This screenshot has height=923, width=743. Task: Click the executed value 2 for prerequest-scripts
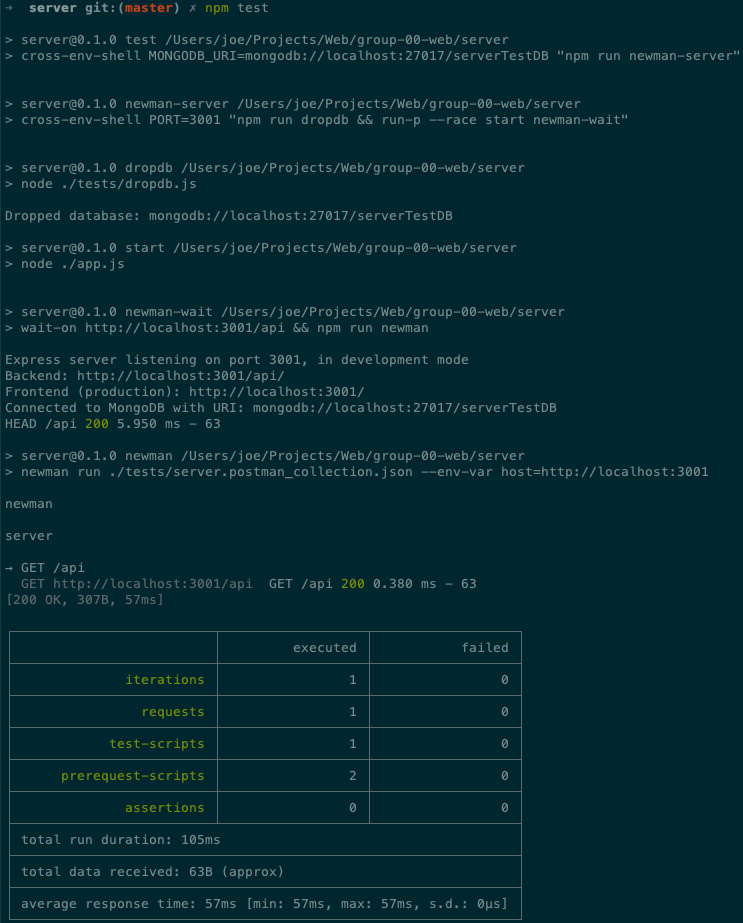point(353,776)
